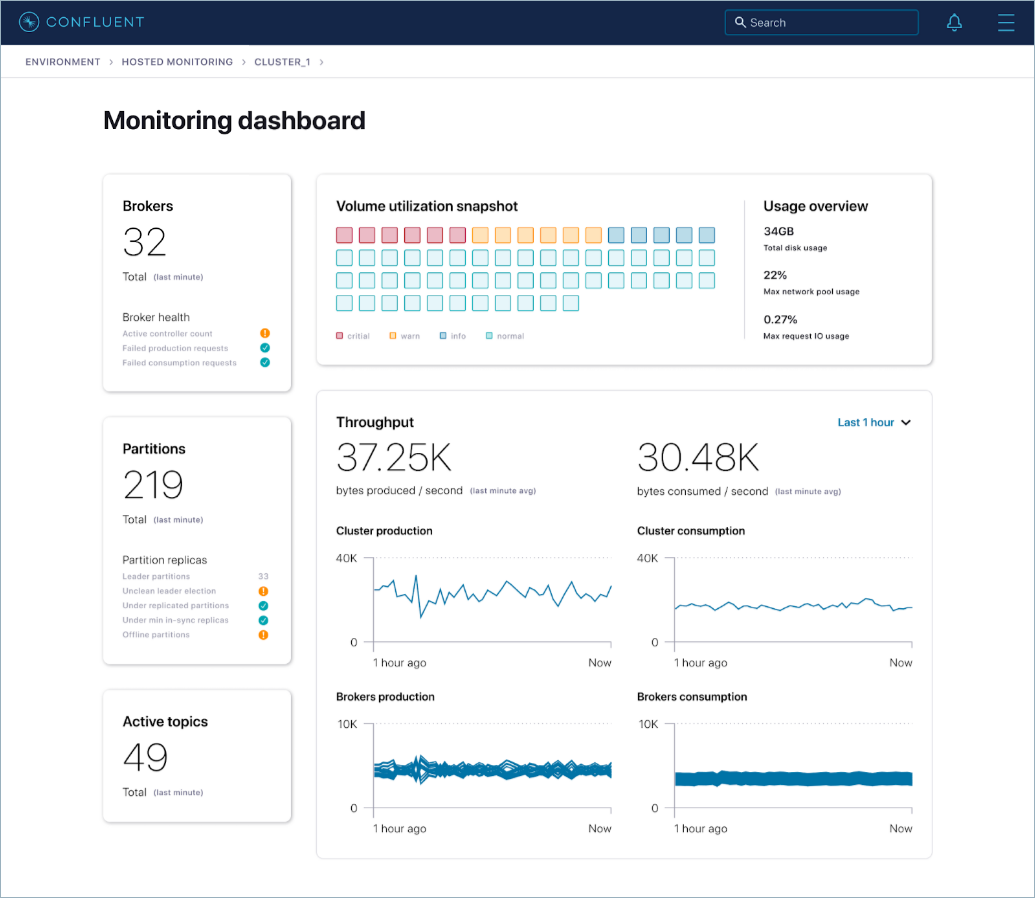The height and width of the screenshot is (898, 1035).
Task: Select CLUSTER_1 breadcrumb
Action: click(282, 62)
